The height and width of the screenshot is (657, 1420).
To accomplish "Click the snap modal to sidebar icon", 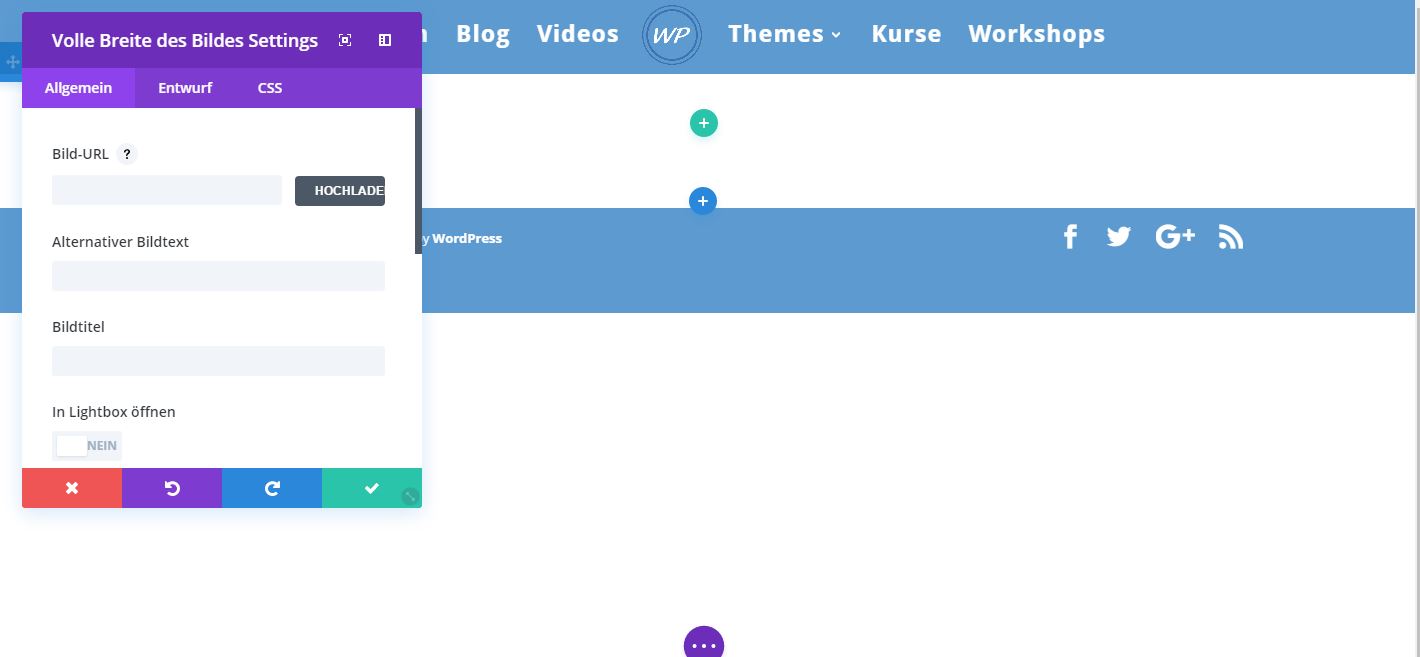I will coord(385,40).
